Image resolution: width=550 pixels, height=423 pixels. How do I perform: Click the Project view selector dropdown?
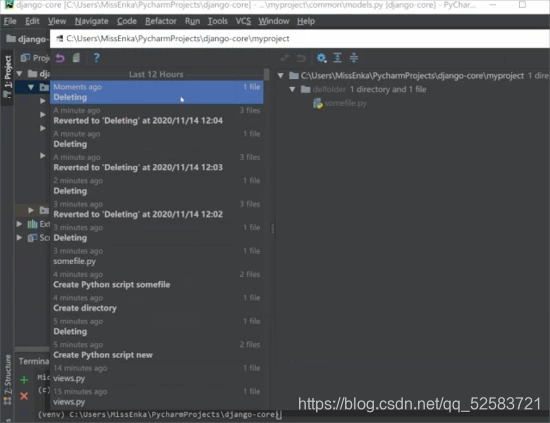35,58
